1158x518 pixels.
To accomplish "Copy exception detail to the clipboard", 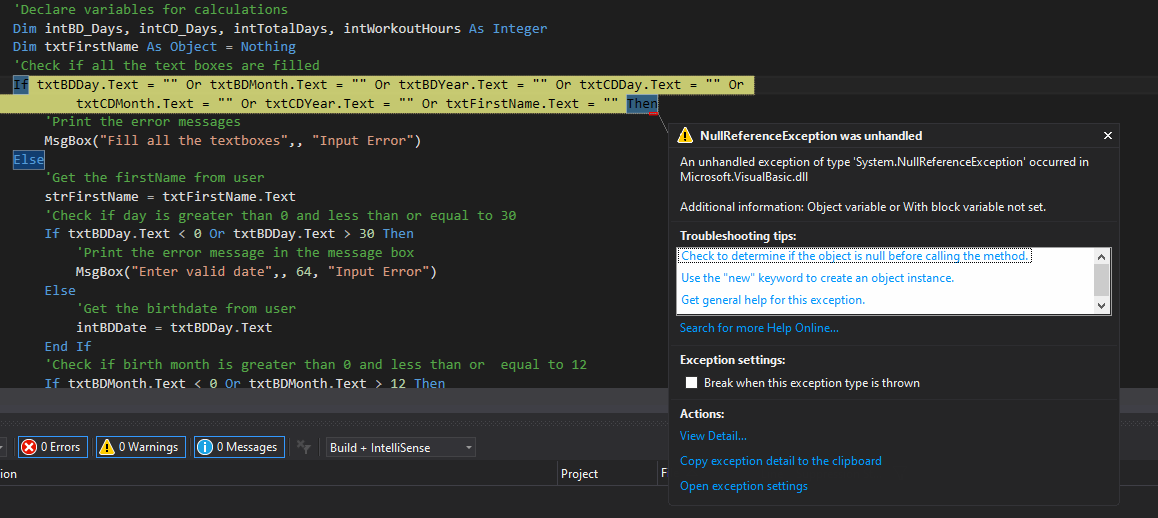I will coord(780,461).
